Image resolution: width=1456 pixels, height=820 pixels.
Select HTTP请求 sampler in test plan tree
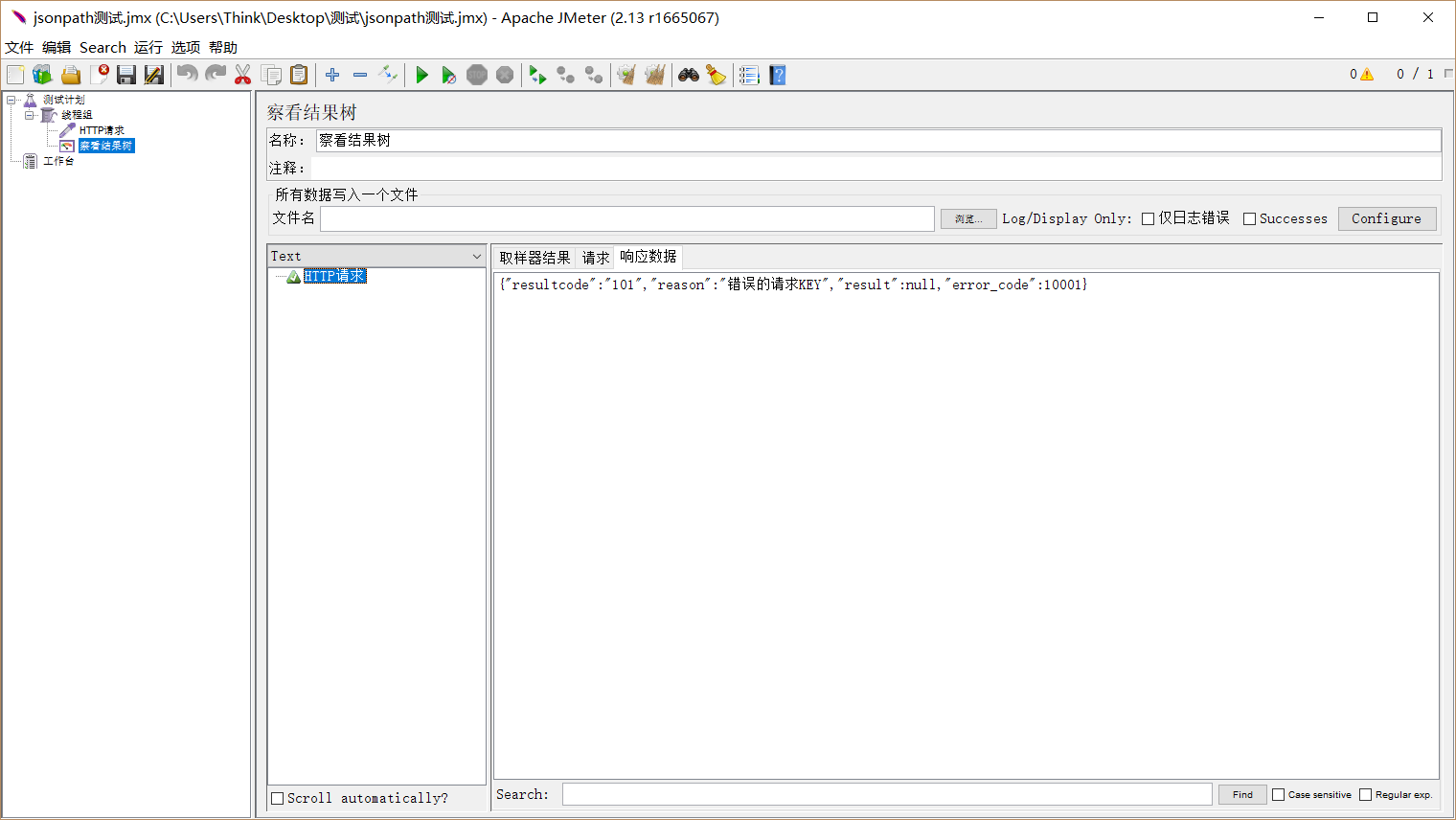102,130
